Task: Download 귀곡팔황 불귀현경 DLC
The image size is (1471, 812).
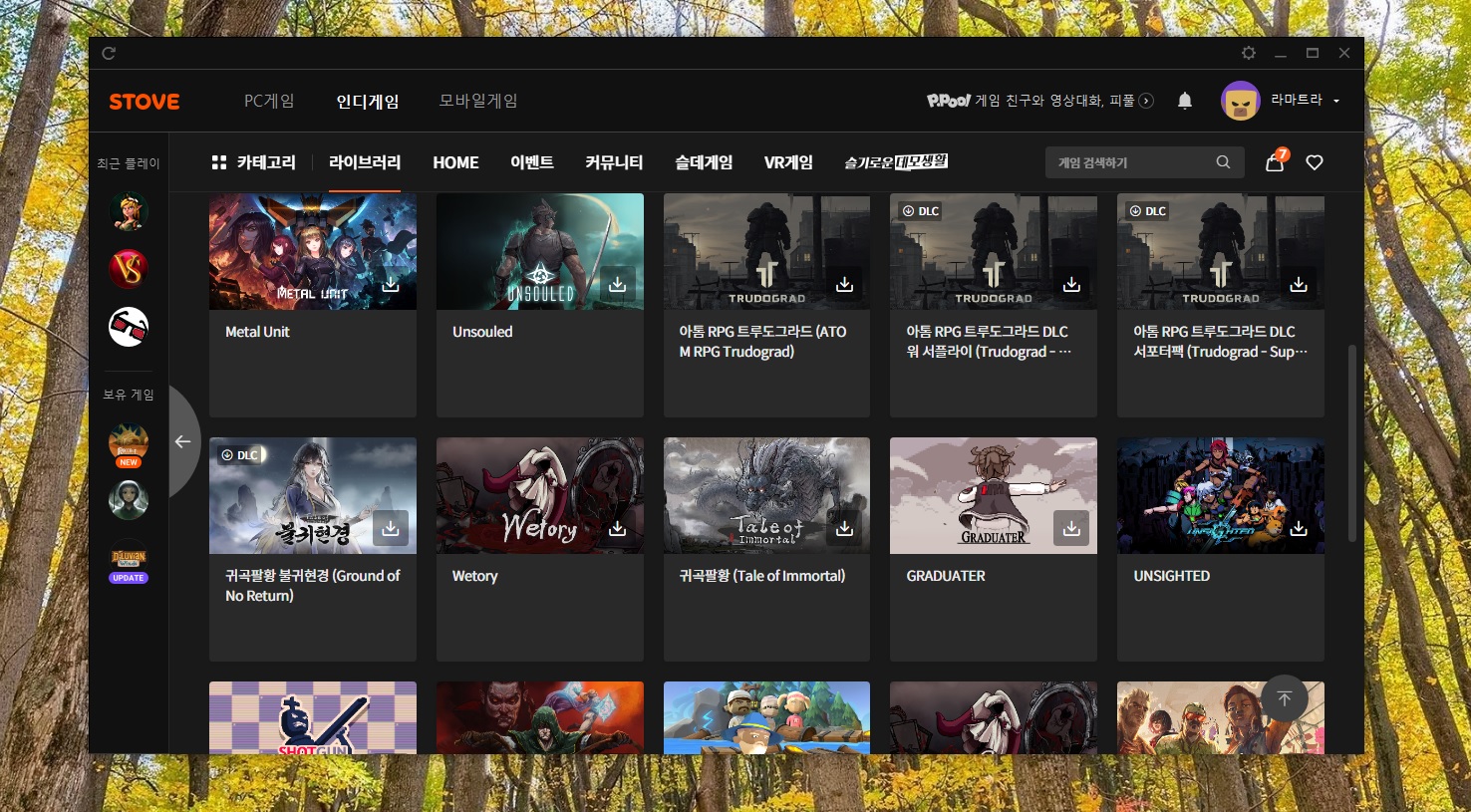Action: point(391,529)
